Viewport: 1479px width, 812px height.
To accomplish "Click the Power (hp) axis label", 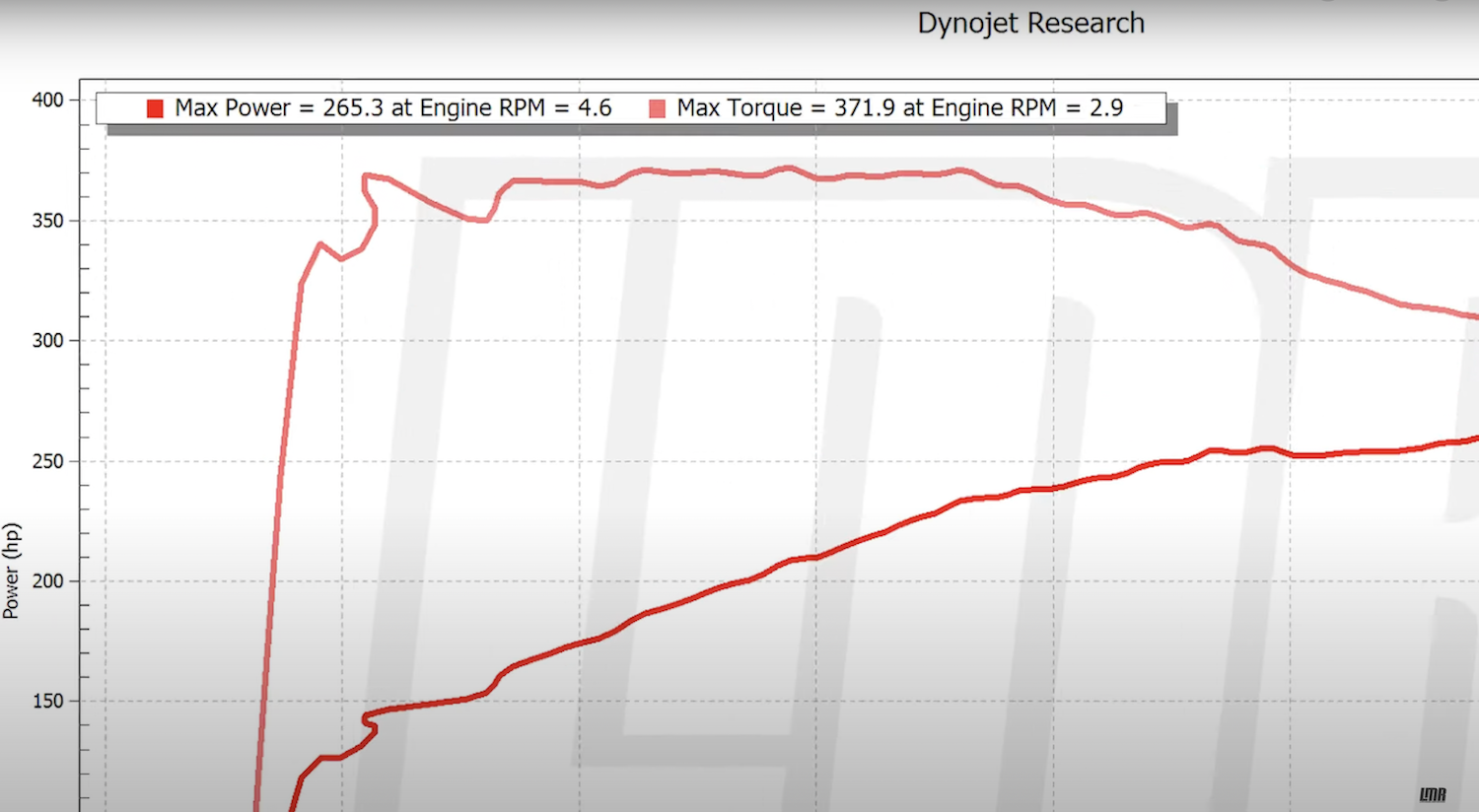I will [x=11, y=571].
